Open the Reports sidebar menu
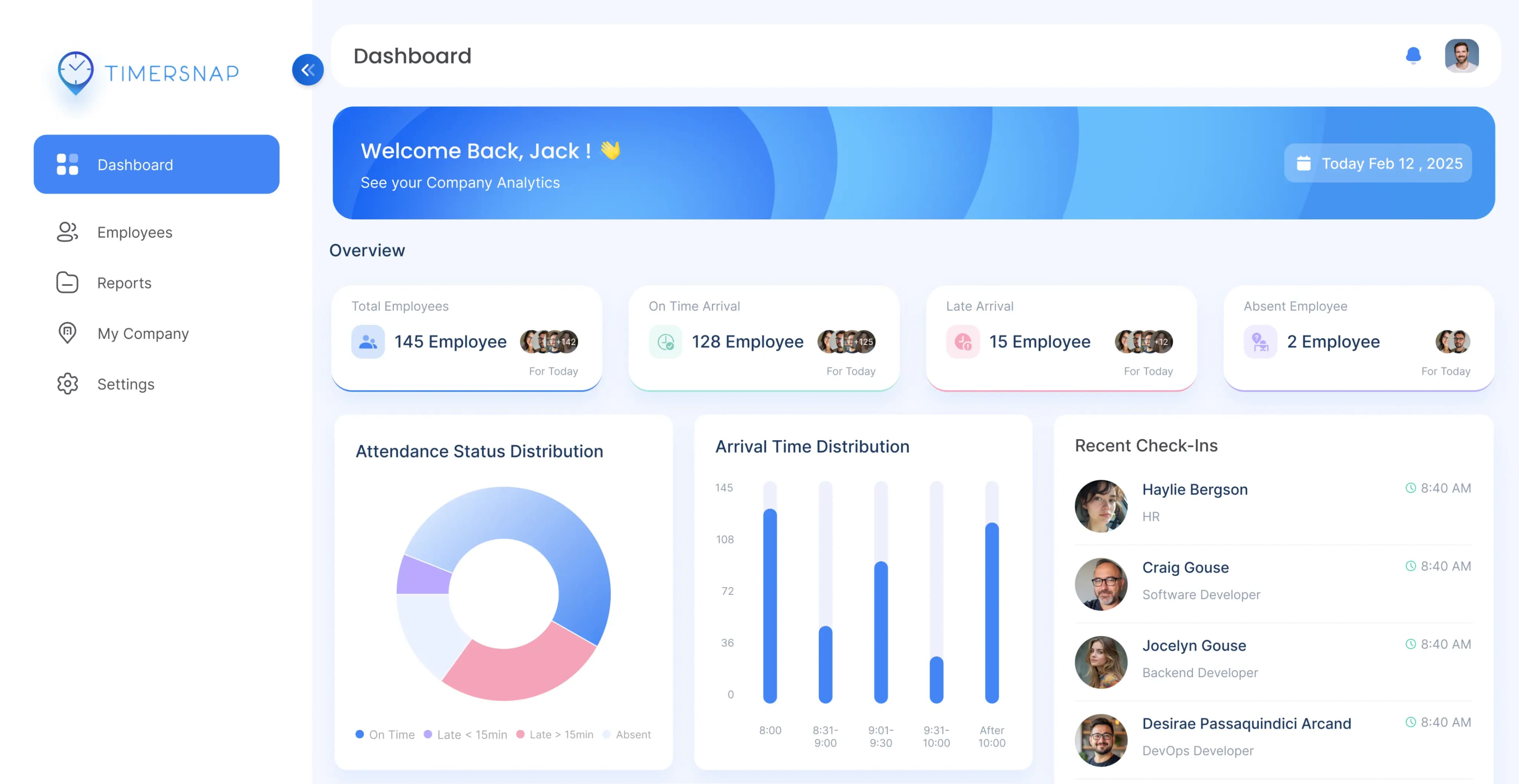Image resolution: width=1519 pixels, height=784 pixels. coord(124,283)
